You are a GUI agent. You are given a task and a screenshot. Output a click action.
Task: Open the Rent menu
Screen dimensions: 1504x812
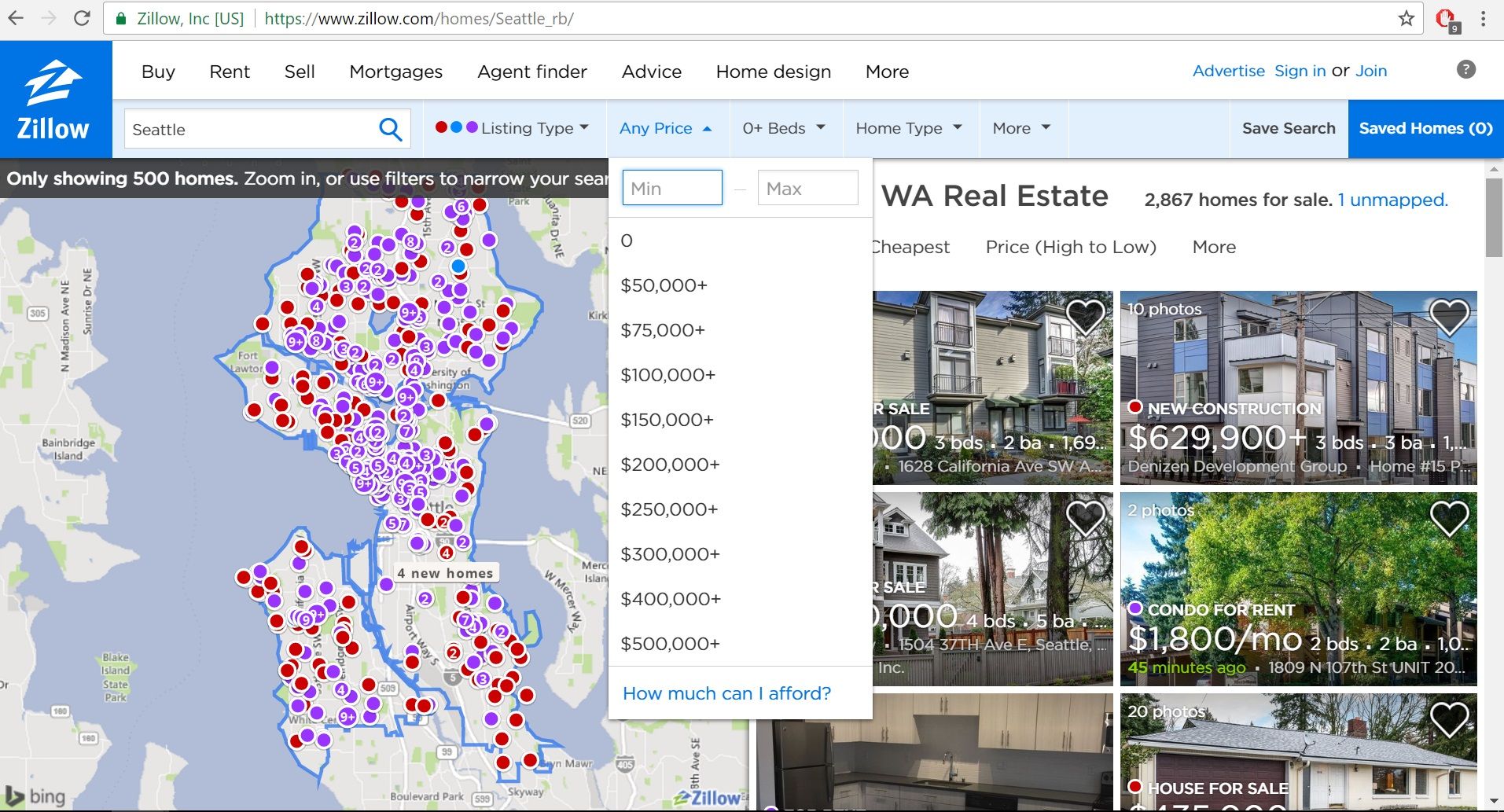pyautogui.click(x=230, y=72)
